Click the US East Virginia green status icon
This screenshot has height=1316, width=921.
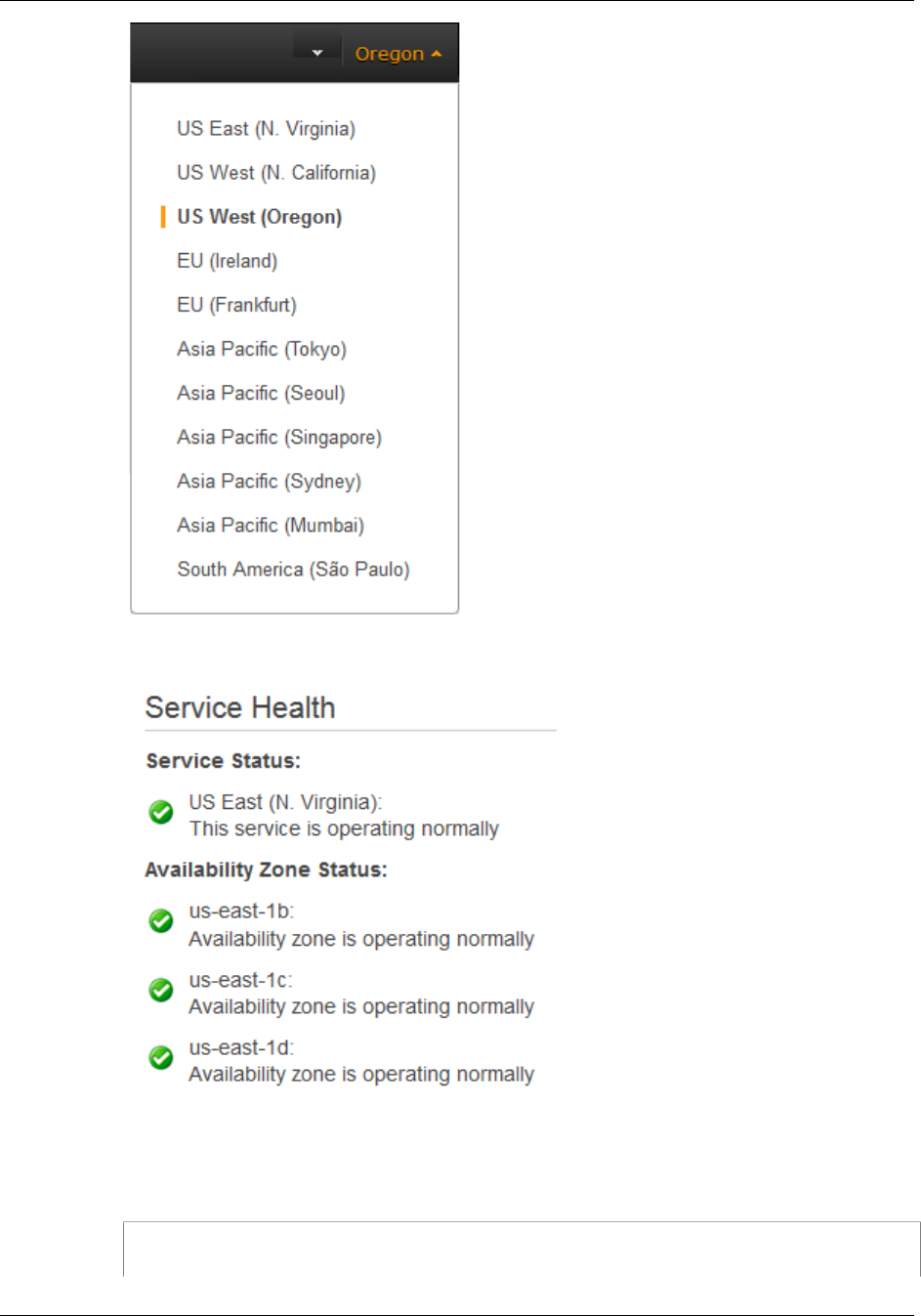pyautogui.click(x=161, y=812)
